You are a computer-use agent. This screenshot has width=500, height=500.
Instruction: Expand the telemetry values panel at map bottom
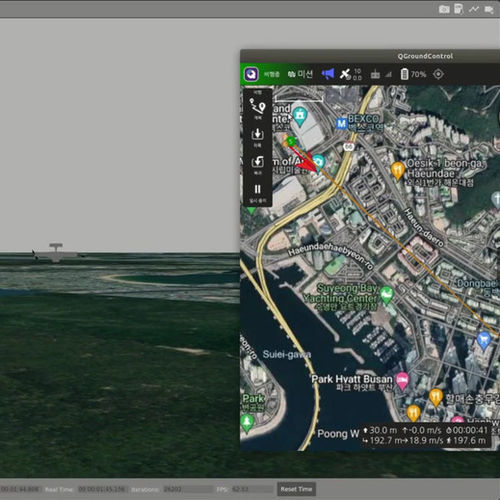pos(425,435)
